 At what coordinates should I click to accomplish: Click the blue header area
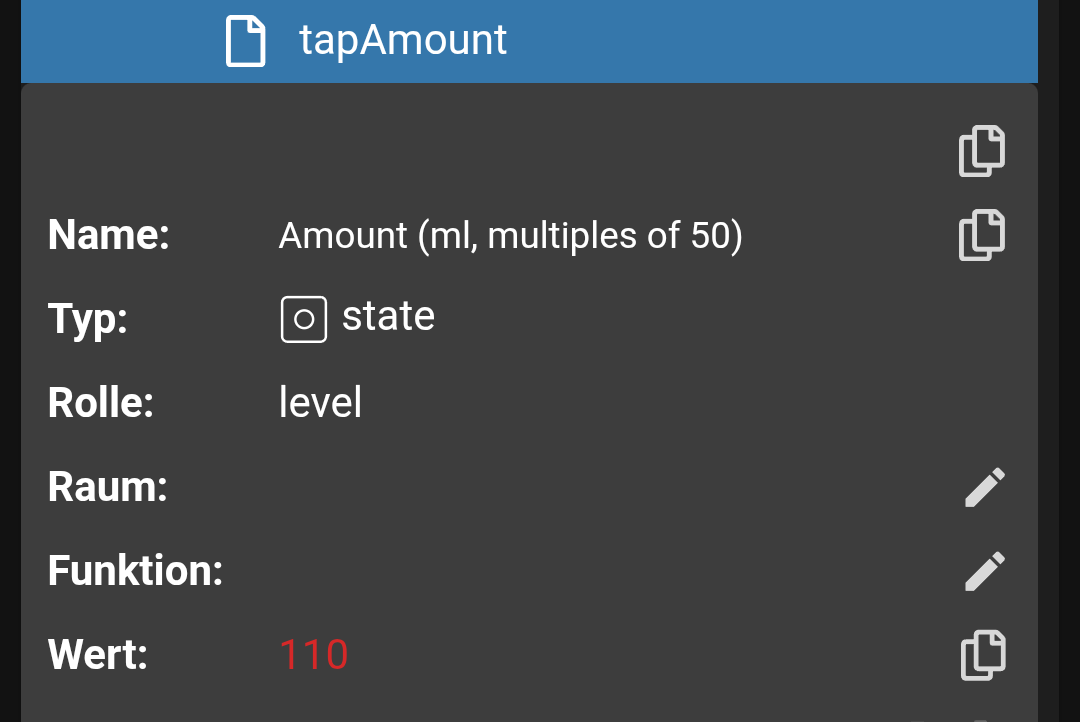click(700, 40)
